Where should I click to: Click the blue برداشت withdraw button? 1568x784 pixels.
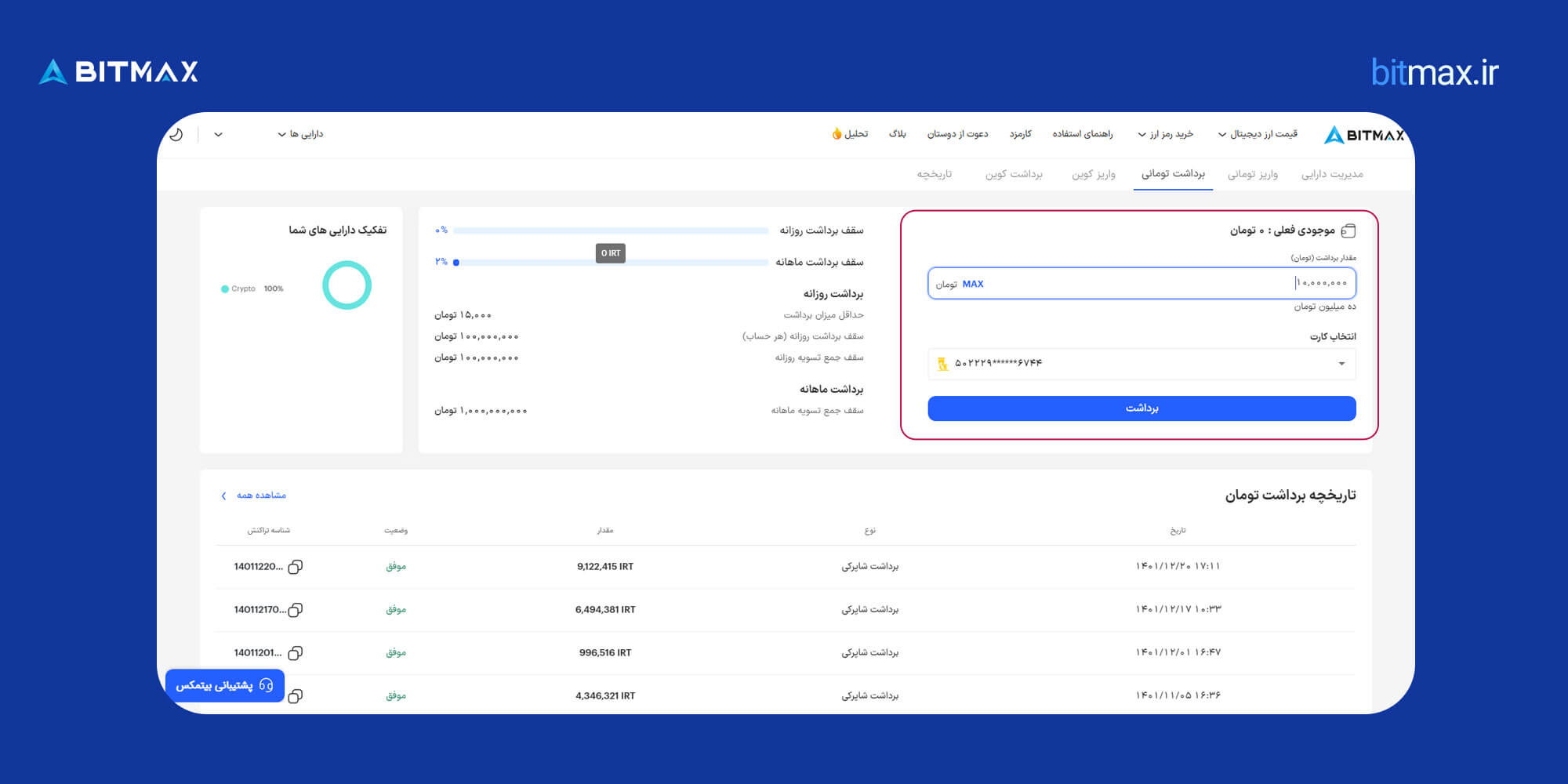[x=1142, y=408]
